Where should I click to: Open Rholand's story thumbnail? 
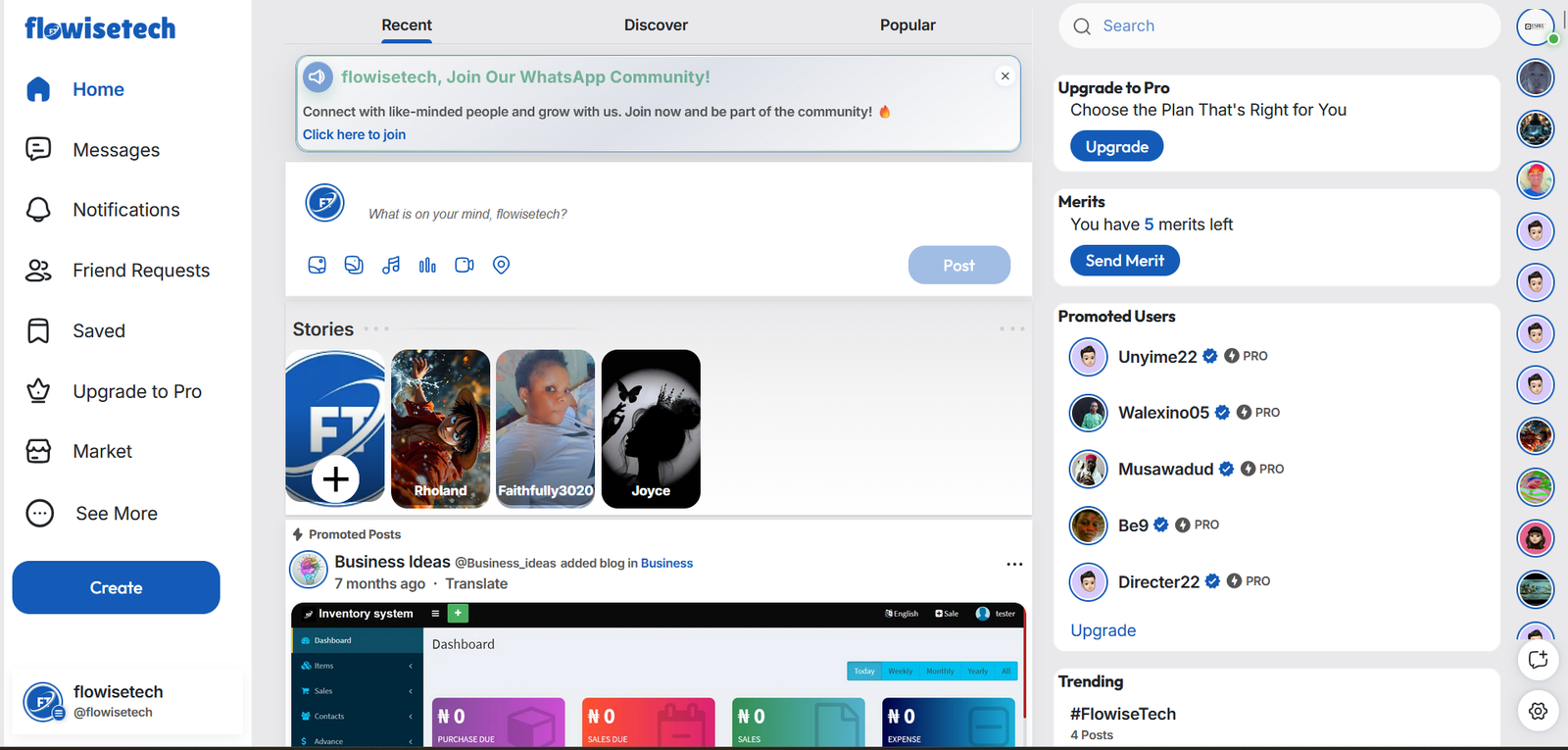tap(440, 428)
